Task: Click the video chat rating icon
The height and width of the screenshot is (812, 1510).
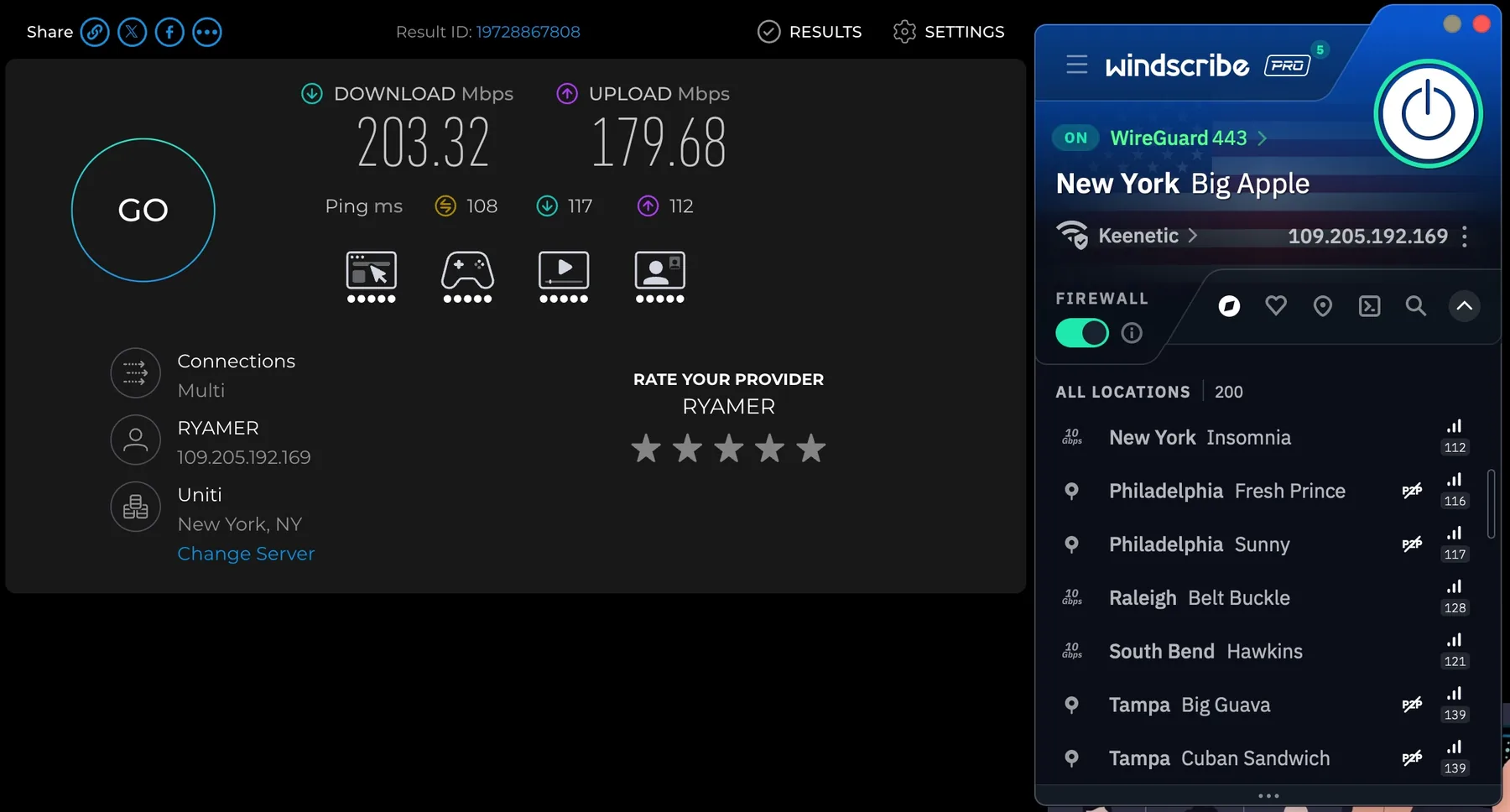Action: (660, 277)
